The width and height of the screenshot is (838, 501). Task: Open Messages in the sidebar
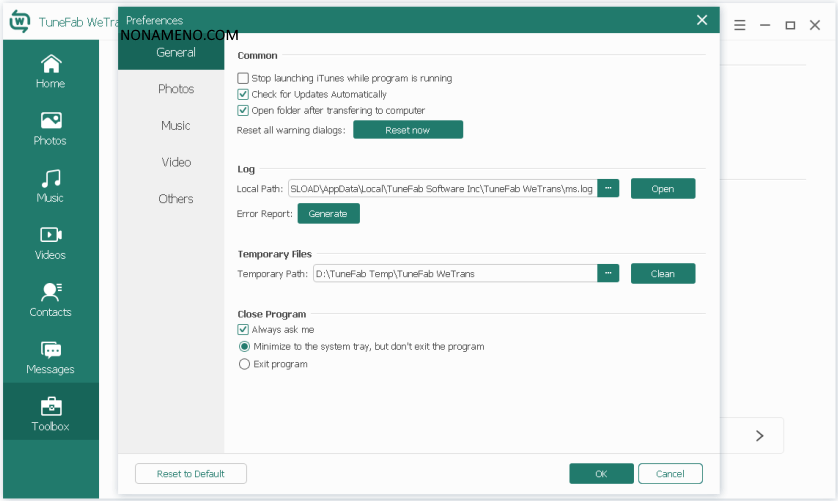coord(50,357)
